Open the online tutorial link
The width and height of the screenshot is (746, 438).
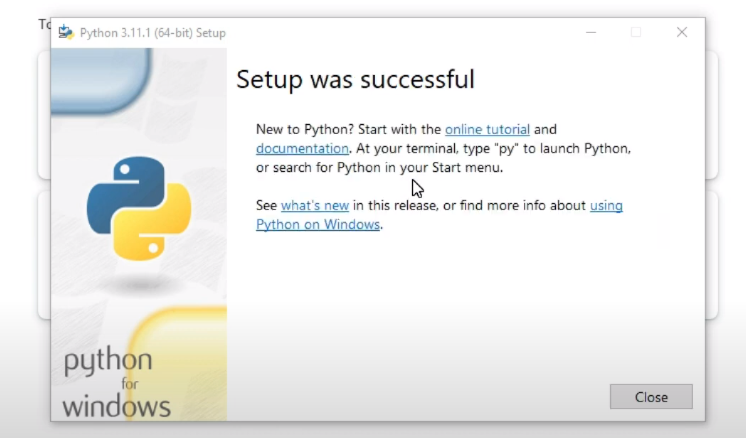(x=487, y=129)
